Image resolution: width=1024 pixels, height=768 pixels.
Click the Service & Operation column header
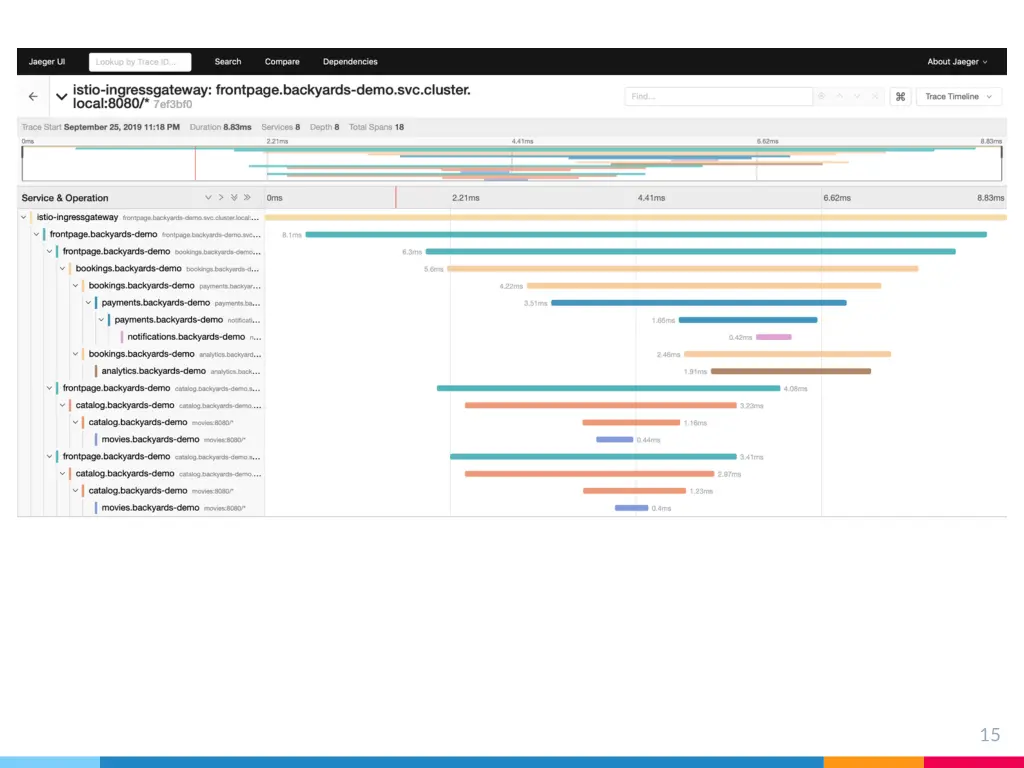point(65,198)
